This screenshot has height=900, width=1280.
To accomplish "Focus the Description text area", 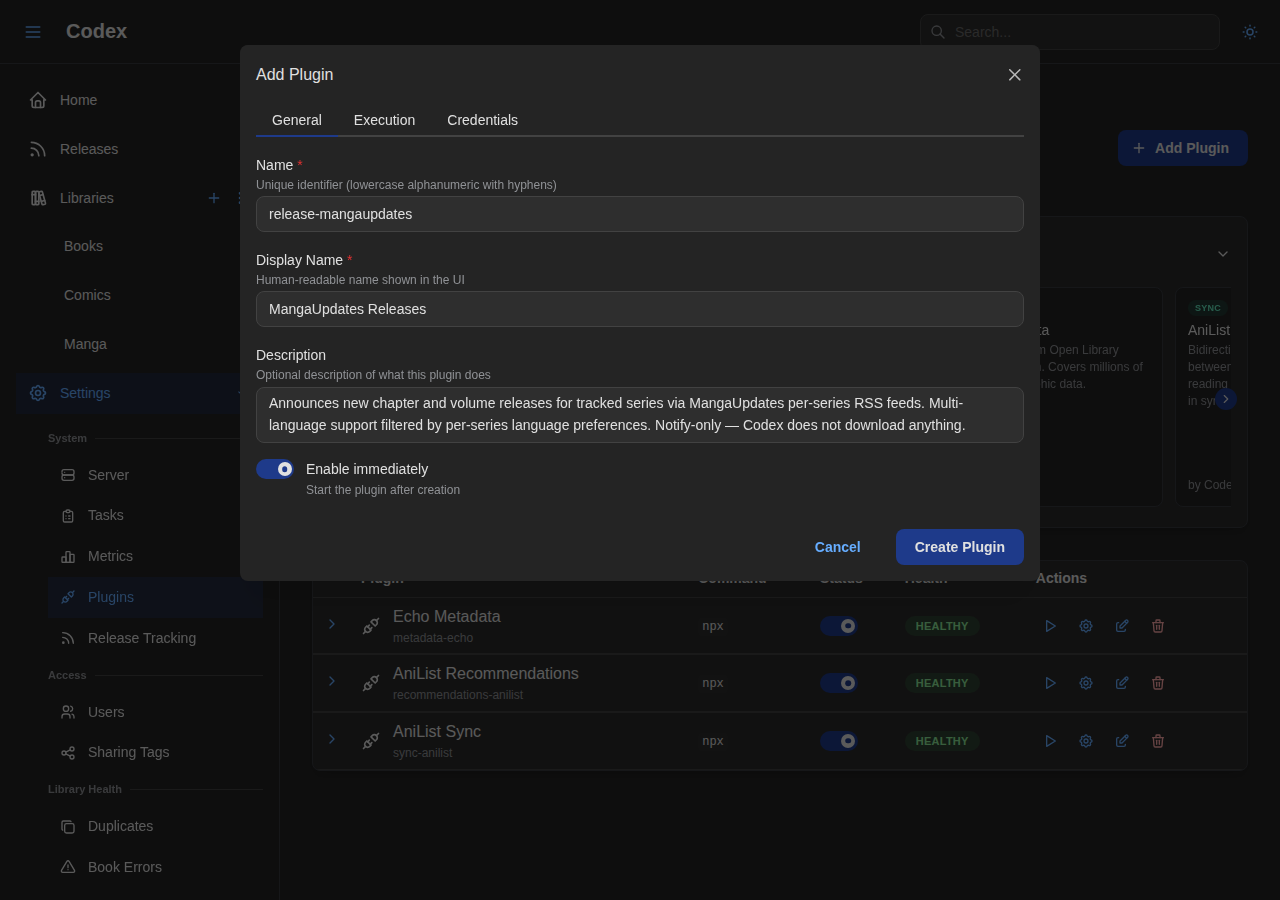I will 640,415.
